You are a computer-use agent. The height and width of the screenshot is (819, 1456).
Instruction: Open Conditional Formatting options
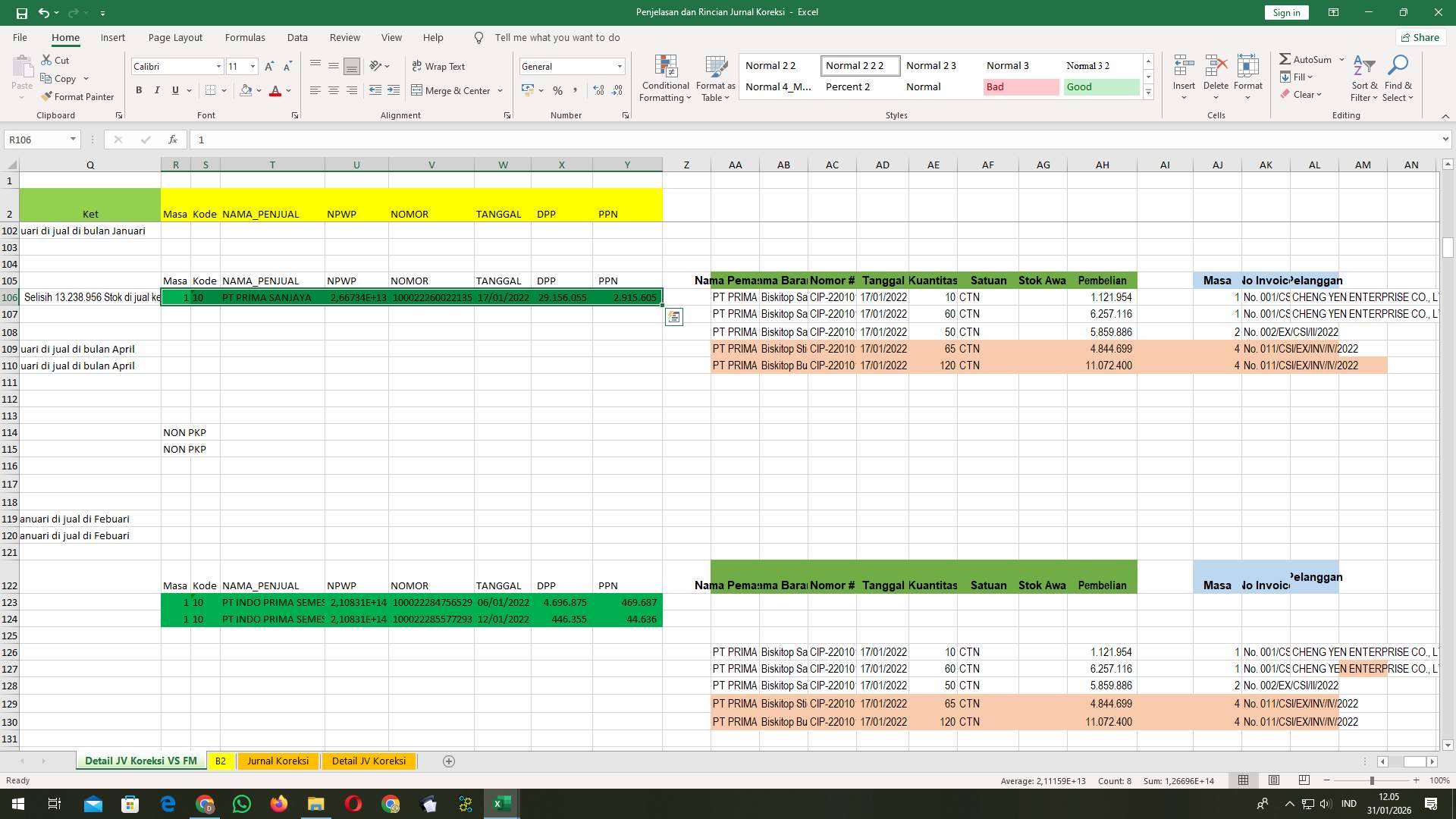[x=665, y=77]
